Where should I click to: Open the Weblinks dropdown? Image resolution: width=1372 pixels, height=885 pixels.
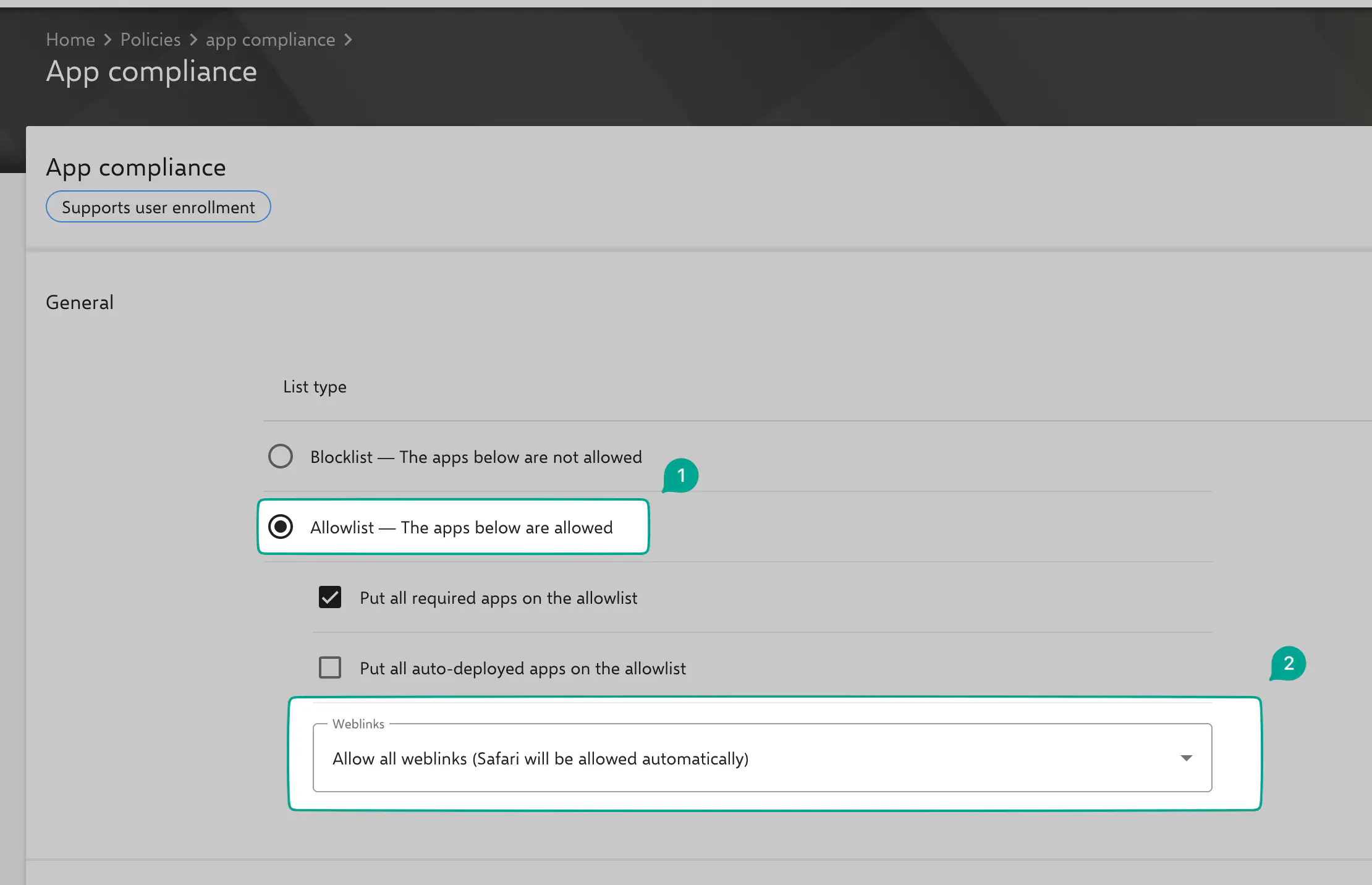coord(761,758)
